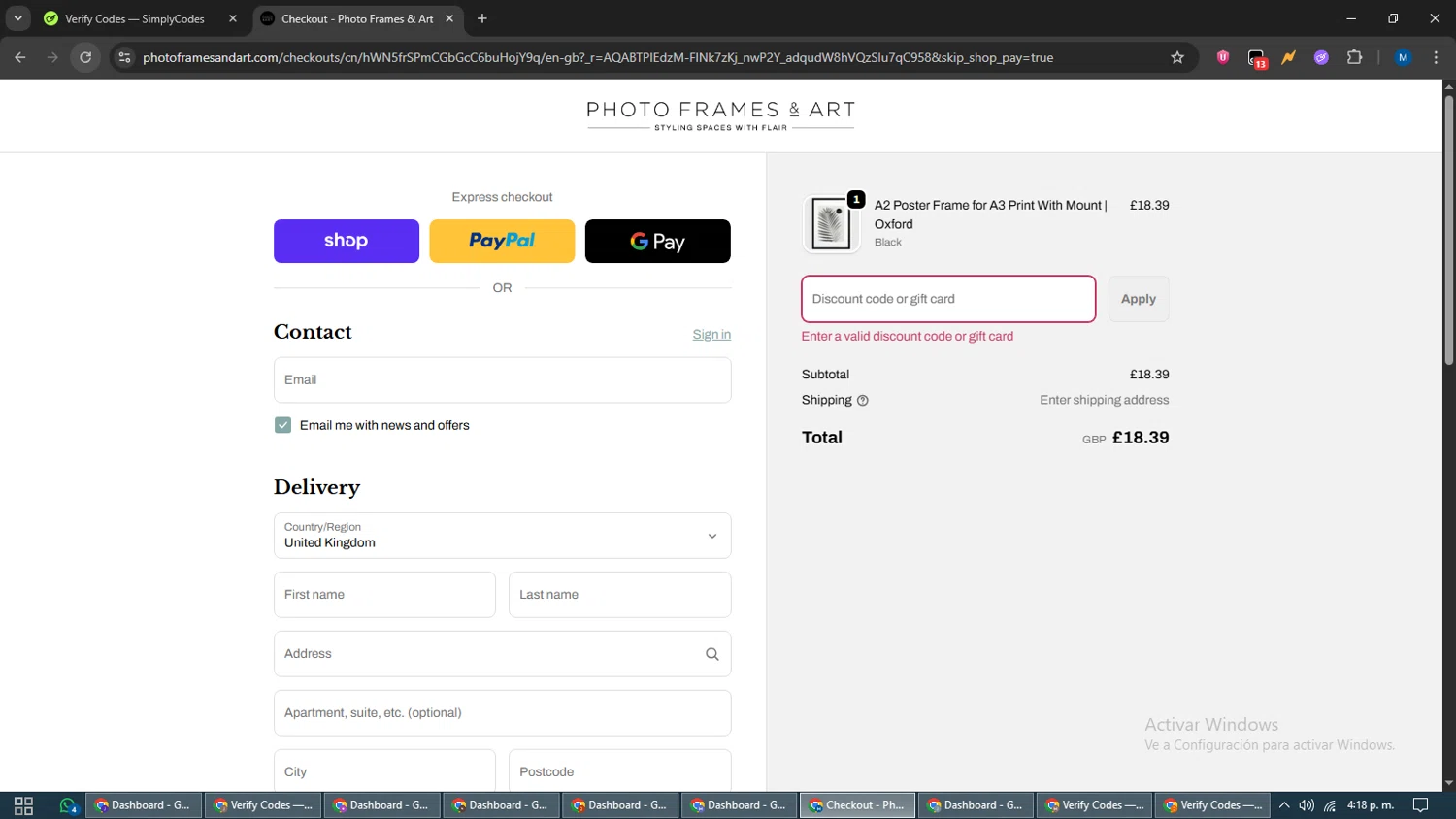Click the address search magnifier icon
The width and height of the screenshot is (1456, 819).
(x=711, y=654)
